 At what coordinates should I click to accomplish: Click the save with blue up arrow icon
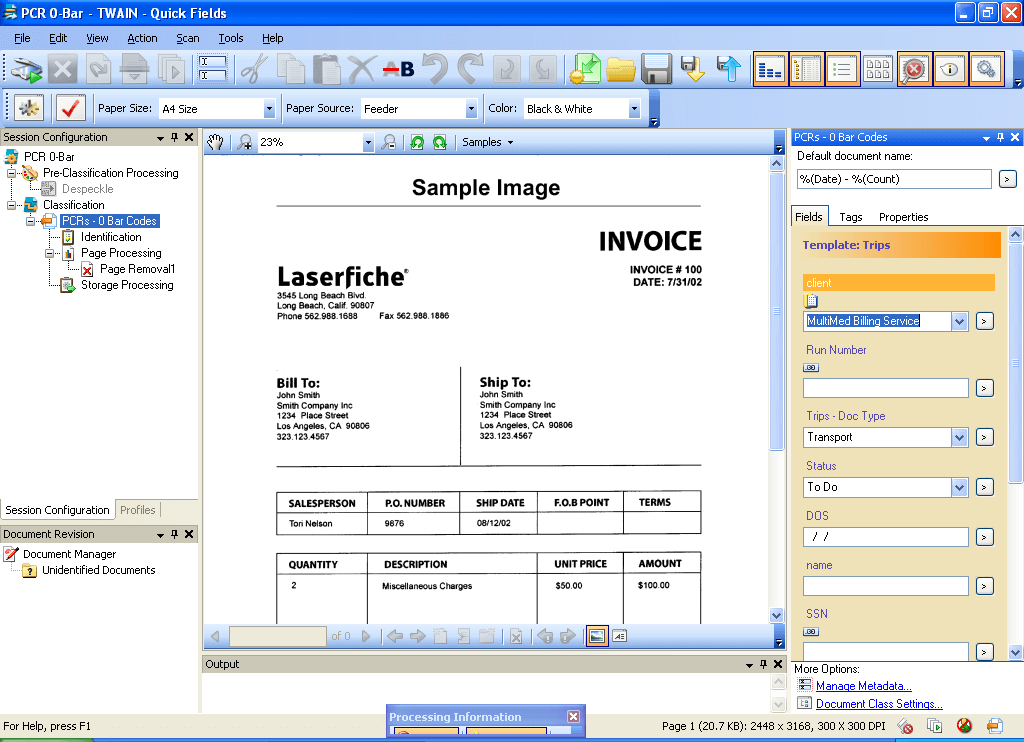pyautogui.click(x=728, y=69)
